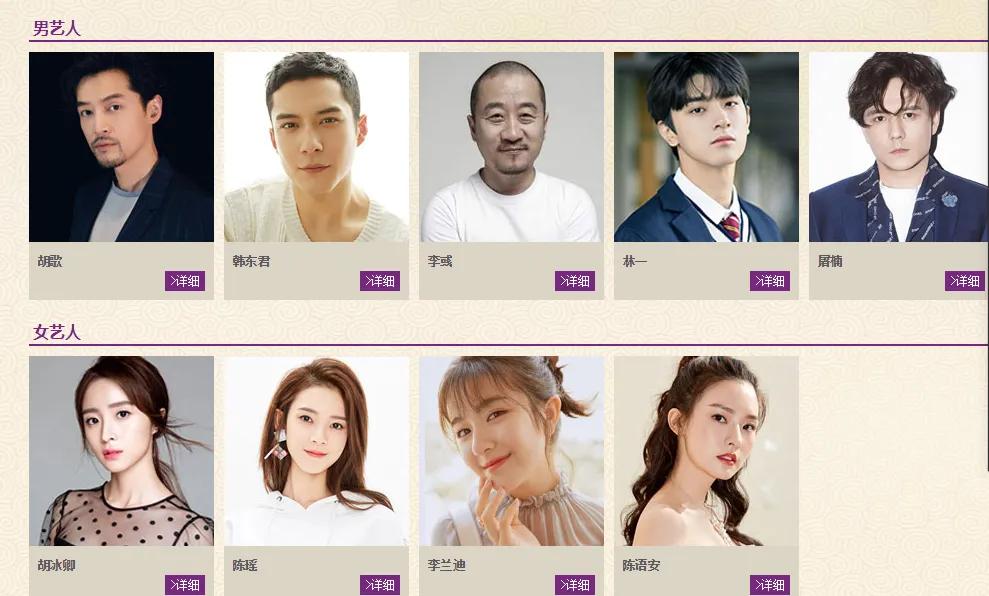989x596 pixels.
Task: Open 胡冰卿 portrait thumbnail
Action: click(x=121, y=451)
